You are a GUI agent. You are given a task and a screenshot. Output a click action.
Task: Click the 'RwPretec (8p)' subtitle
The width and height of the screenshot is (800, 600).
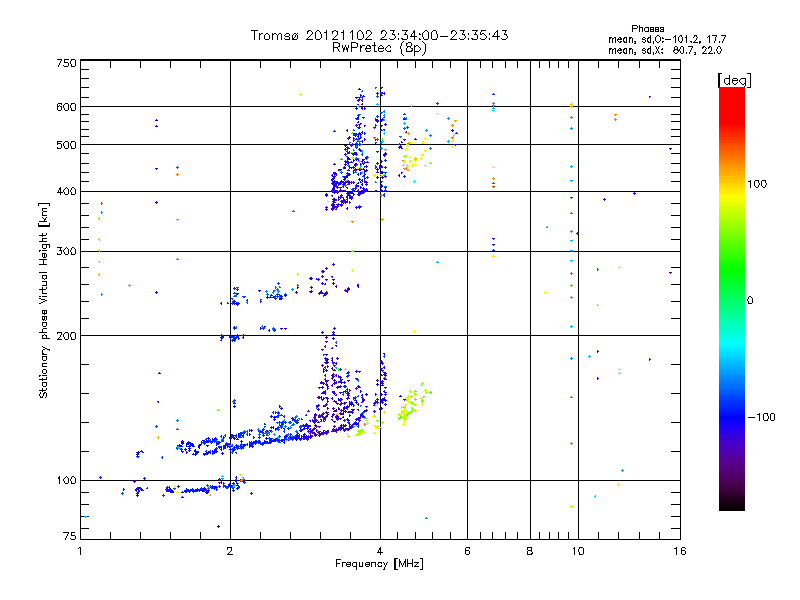pos(379,48)
